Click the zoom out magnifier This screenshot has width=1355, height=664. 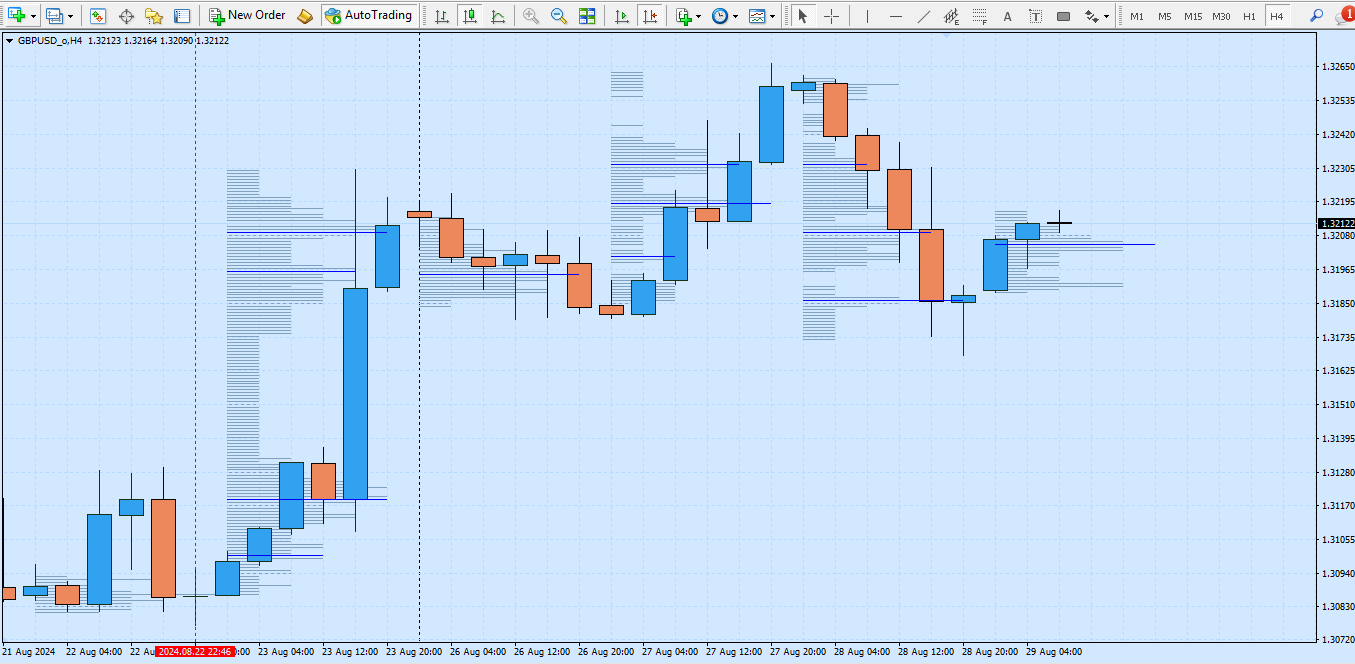[x=559, y=16]
